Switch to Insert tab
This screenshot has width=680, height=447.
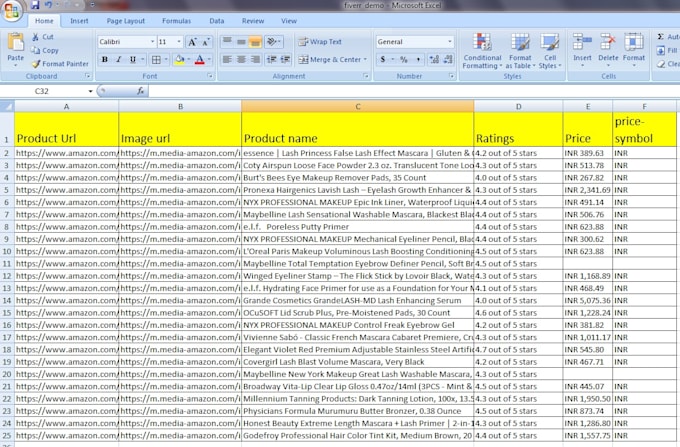point(79,21)
